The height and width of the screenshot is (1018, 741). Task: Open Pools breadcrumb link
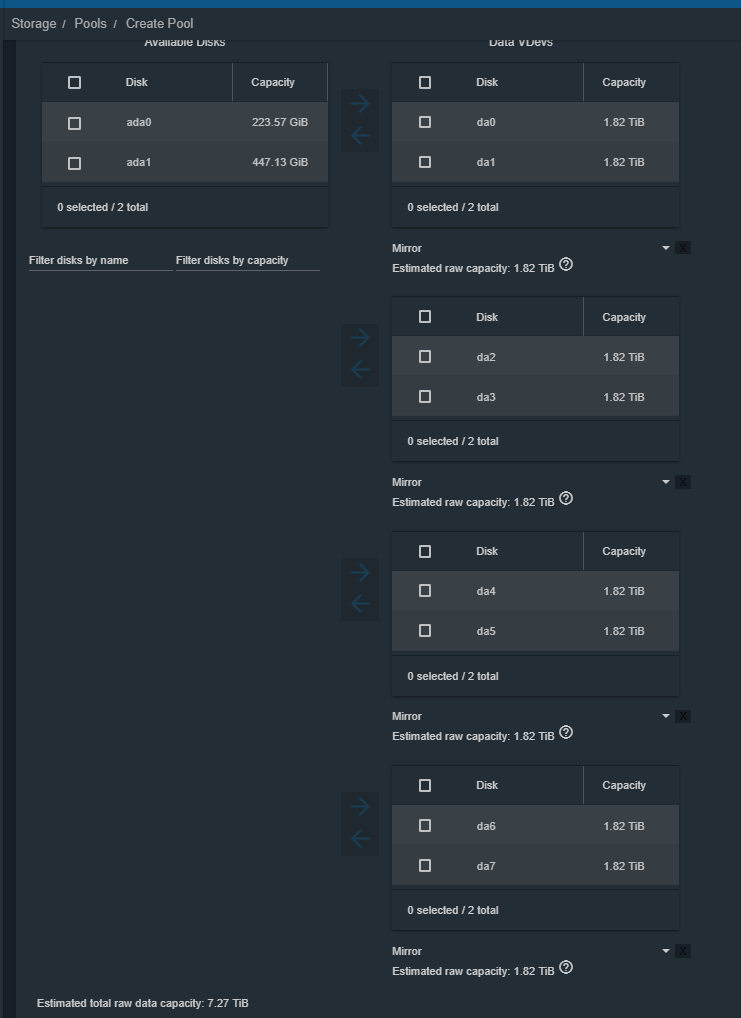(x=90, y=23)
